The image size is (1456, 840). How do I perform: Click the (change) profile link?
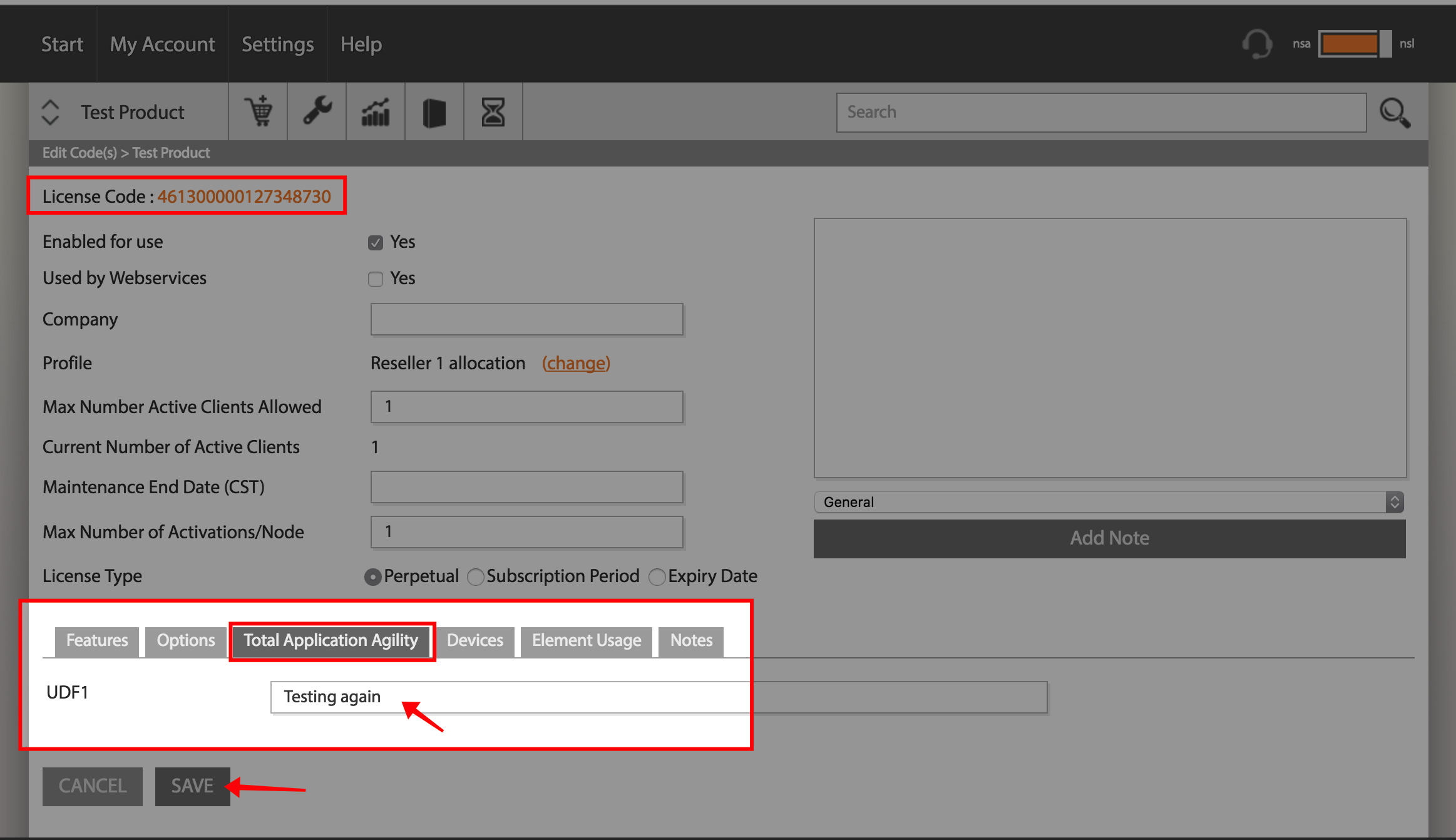click(576, 363)
